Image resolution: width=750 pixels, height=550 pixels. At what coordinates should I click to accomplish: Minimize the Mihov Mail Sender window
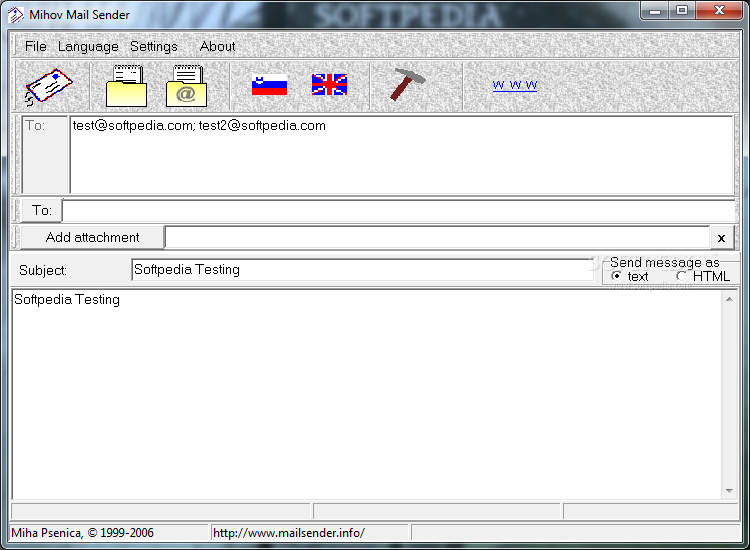[x=655, y=11]
